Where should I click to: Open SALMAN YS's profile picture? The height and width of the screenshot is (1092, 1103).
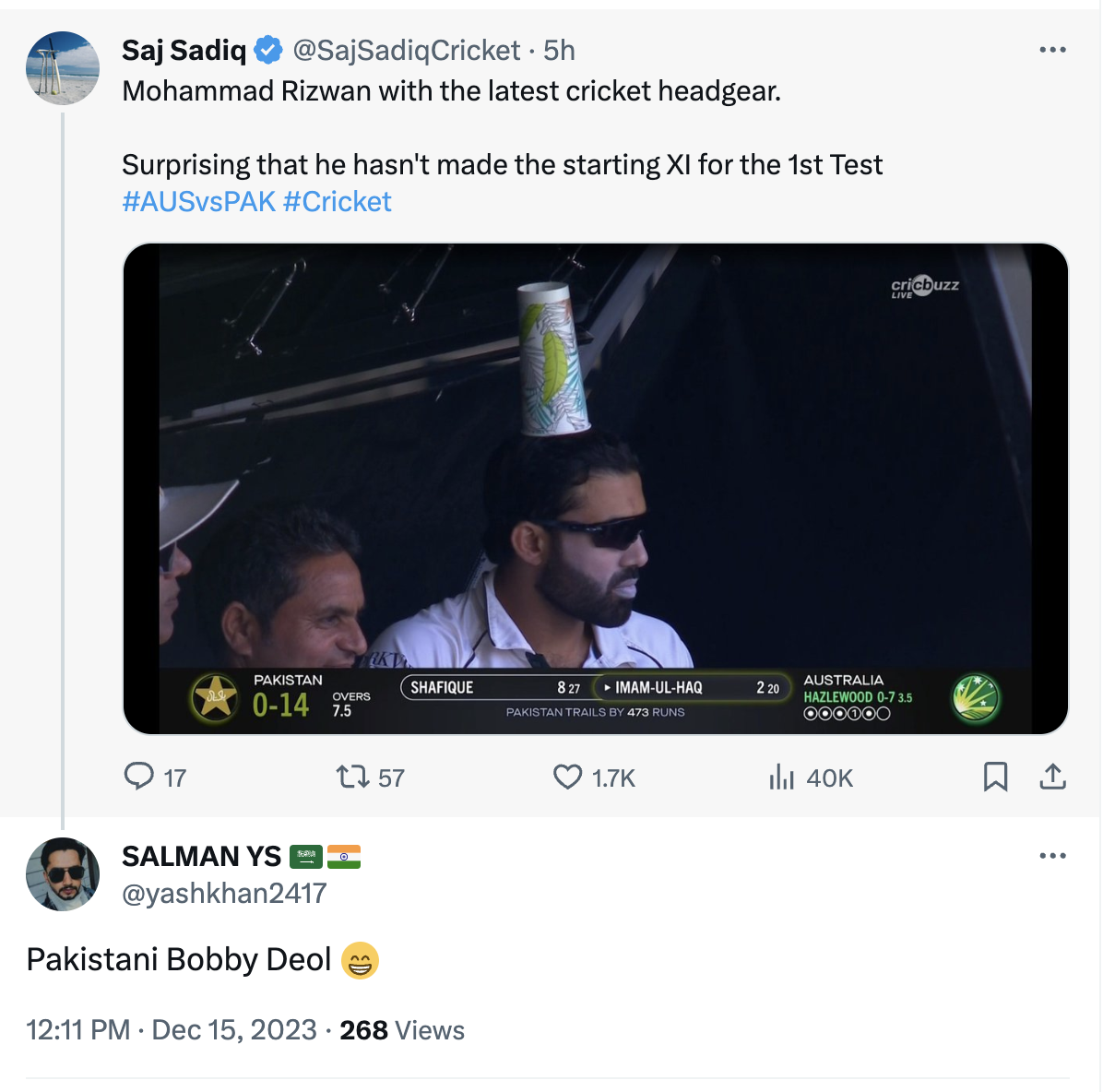click(x=61, y=874)
